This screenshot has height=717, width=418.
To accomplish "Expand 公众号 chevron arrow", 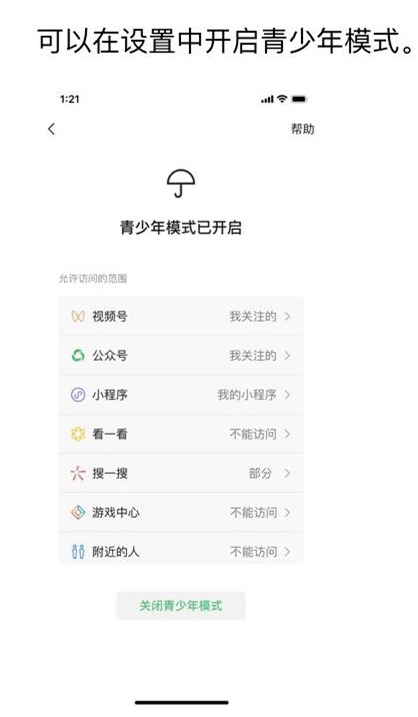I will [287, 355].
